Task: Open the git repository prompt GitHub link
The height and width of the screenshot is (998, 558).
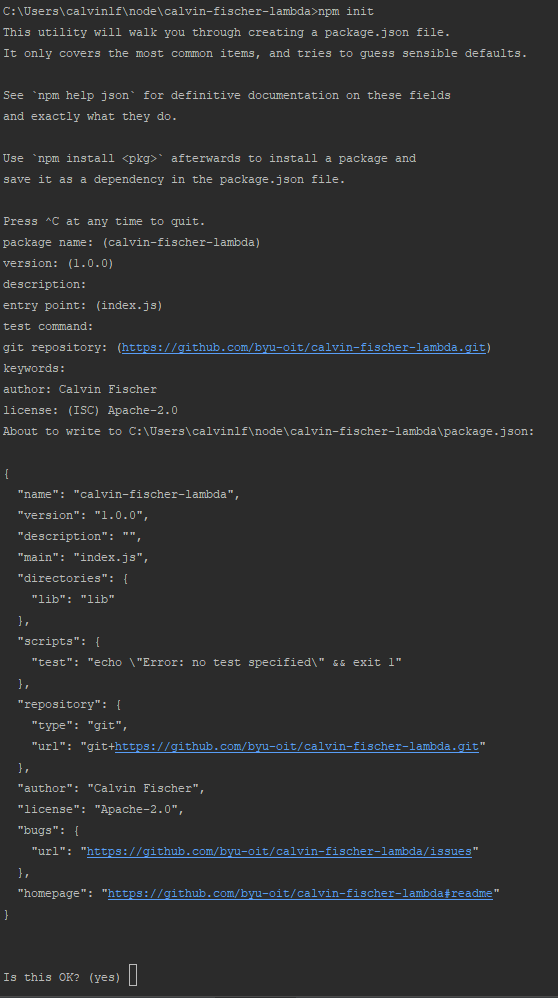Action: click(x=303, y=348)
